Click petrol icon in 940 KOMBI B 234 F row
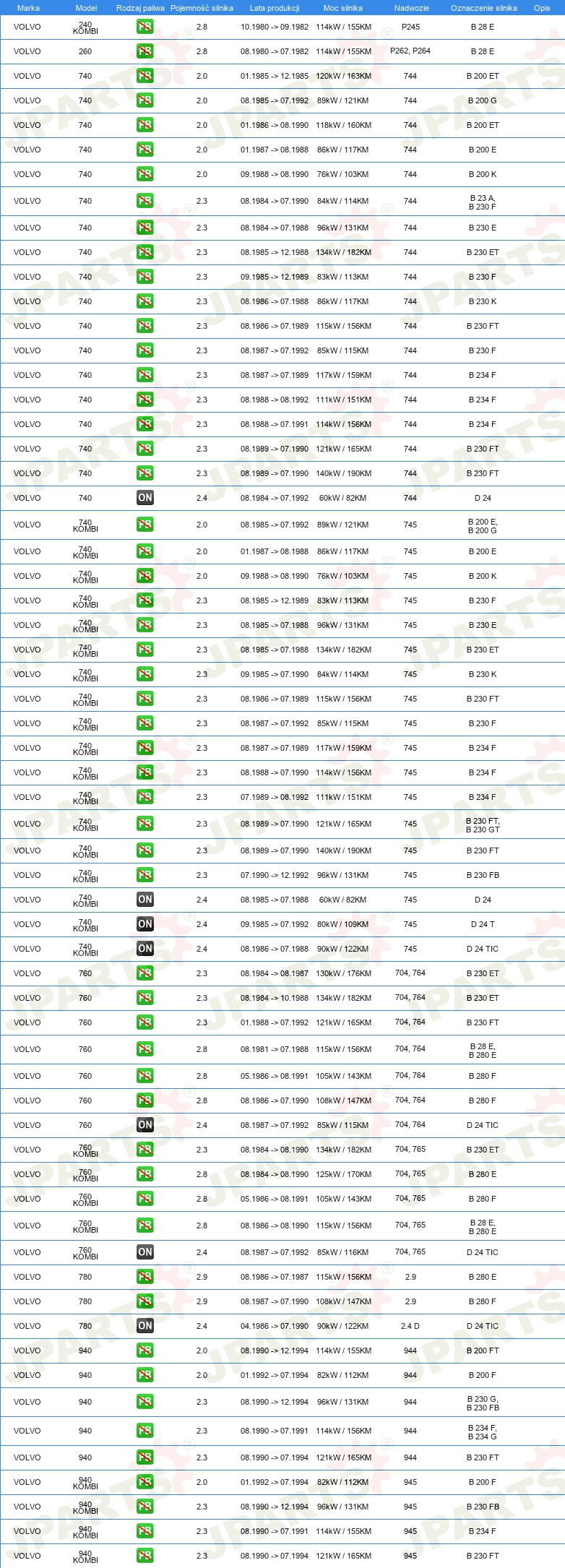Image resolution: width=565 pixels, height=1568 pixels. click(x=145, y=1531)
